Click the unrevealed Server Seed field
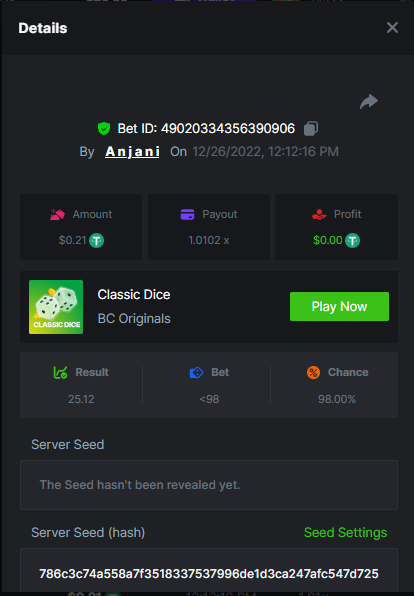414x596 pixels. coord(209,485)
